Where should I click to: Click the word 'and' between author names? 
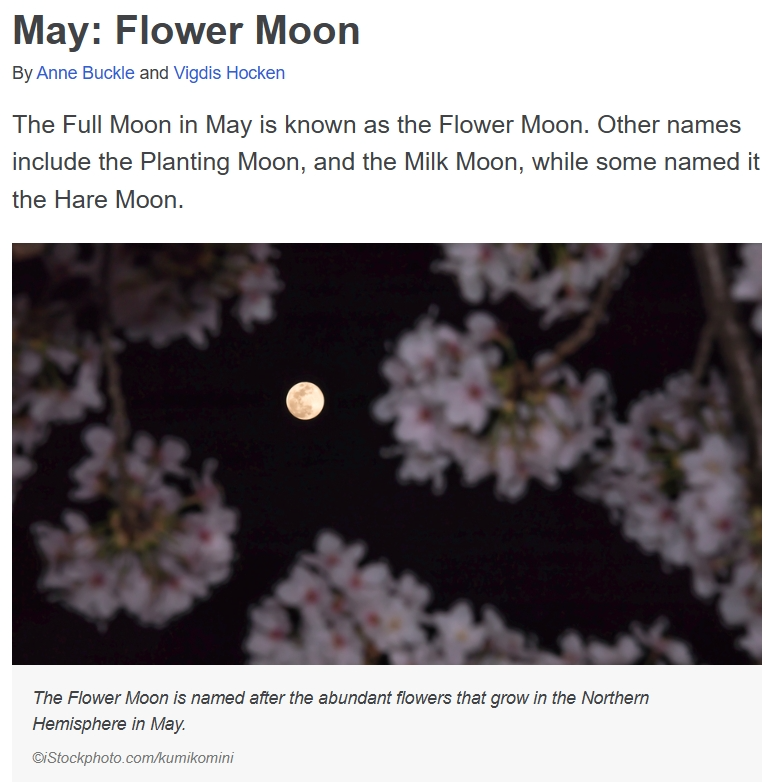click(x=154, y=73)
